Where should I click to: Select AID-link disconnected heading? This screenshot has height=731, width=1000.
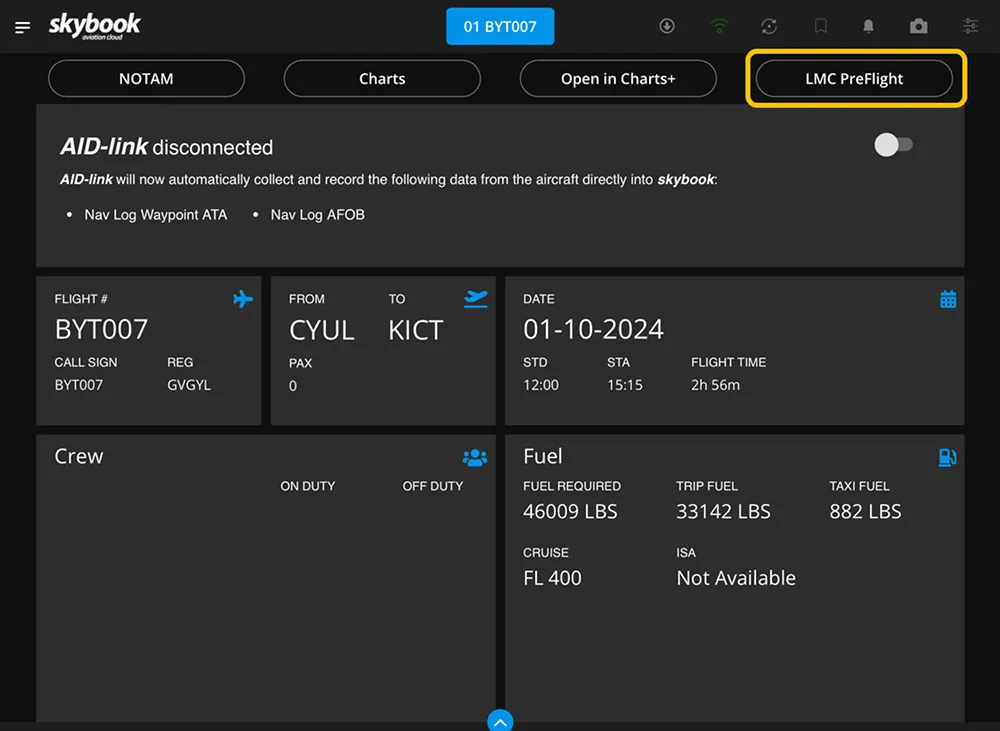click(166, 147)
